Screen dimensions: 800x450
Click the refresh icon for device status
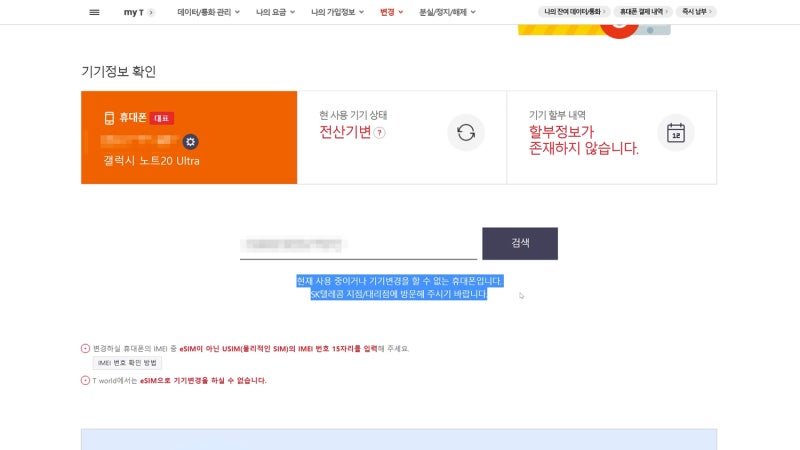coord(466,133)
